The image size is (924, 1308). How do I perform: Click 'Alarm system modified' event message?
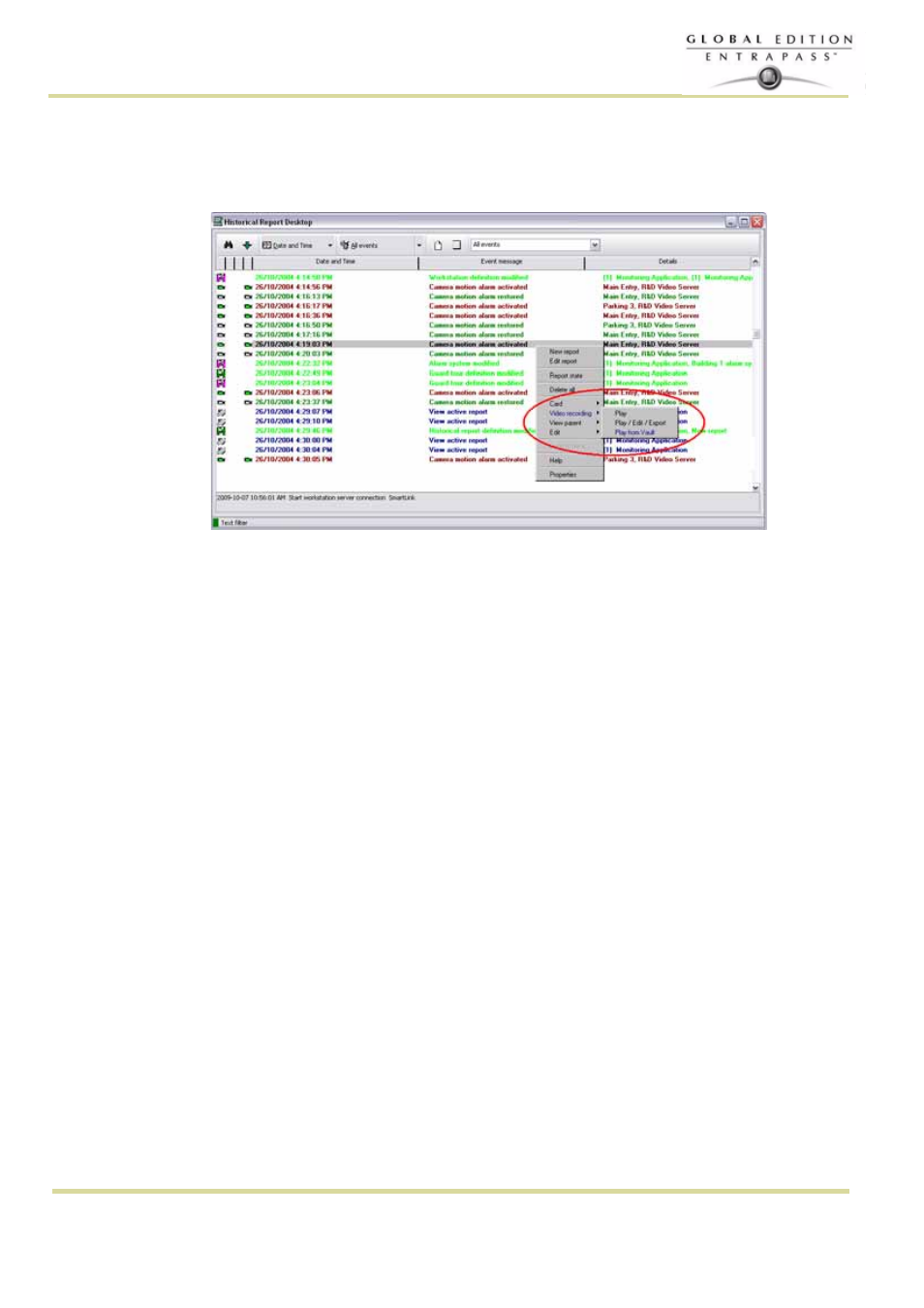tap(464, 364)
